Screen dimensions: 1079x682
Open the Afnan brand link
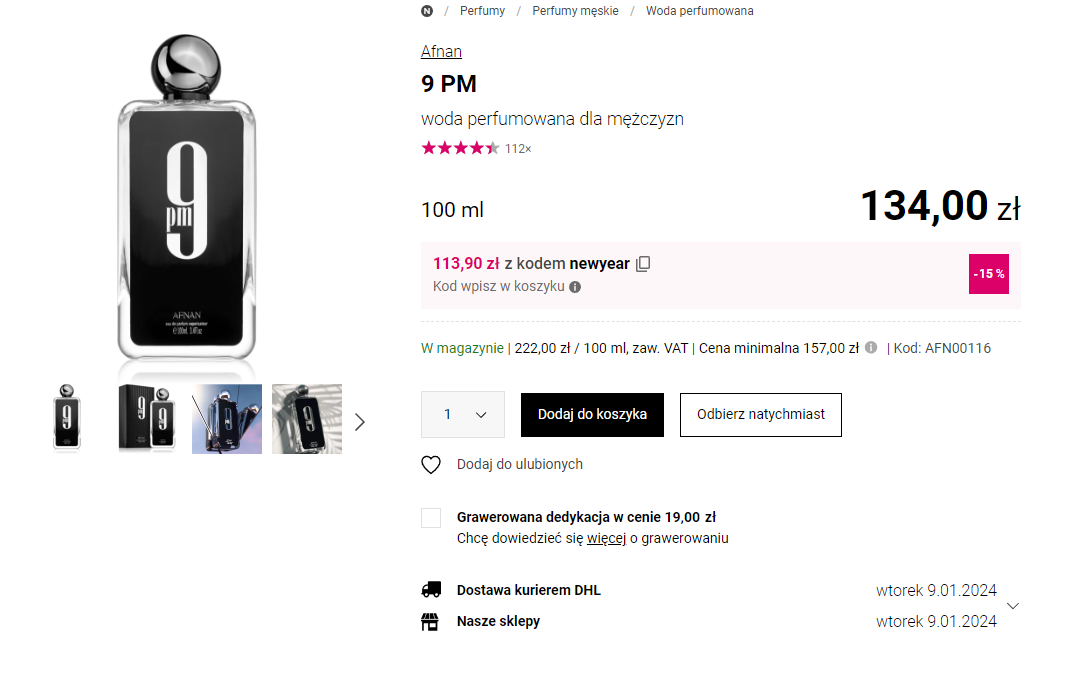pos(441,52)
